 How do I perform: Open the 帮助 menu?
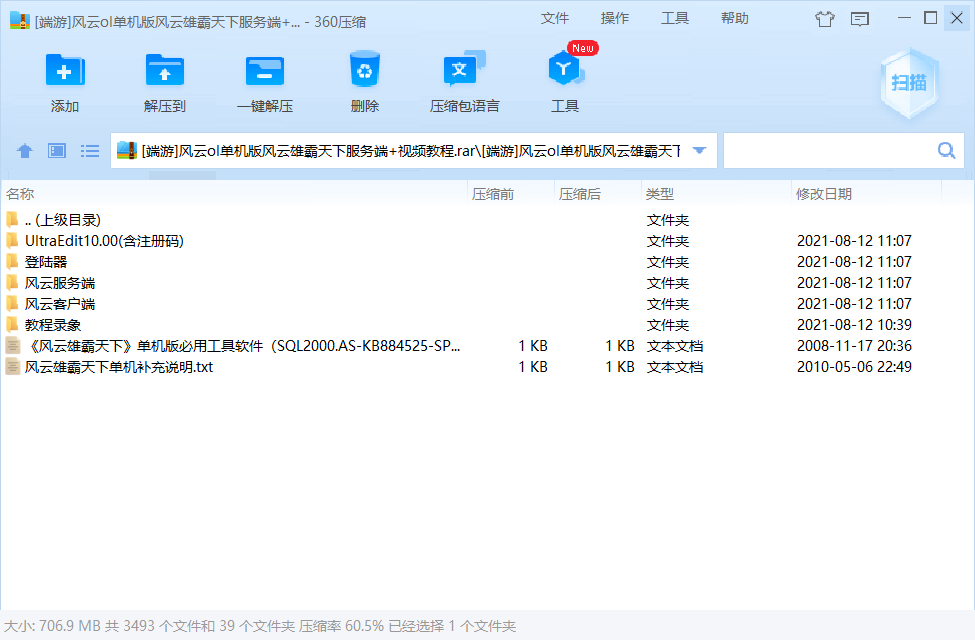(735, 19)
